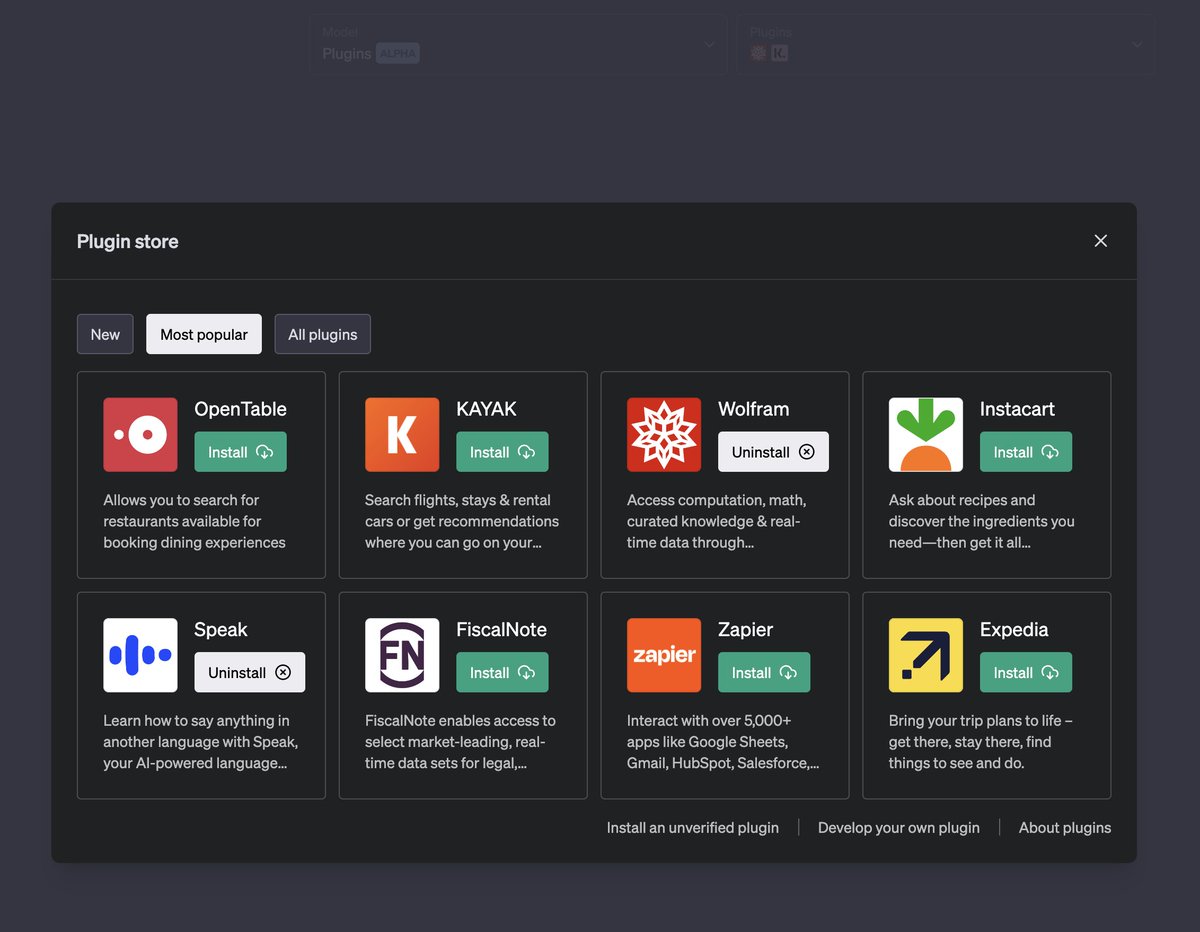Screen dimensions: 1200x932
Task: Click Zapier description about 5,000+ apps
Action: click(723, 742)
